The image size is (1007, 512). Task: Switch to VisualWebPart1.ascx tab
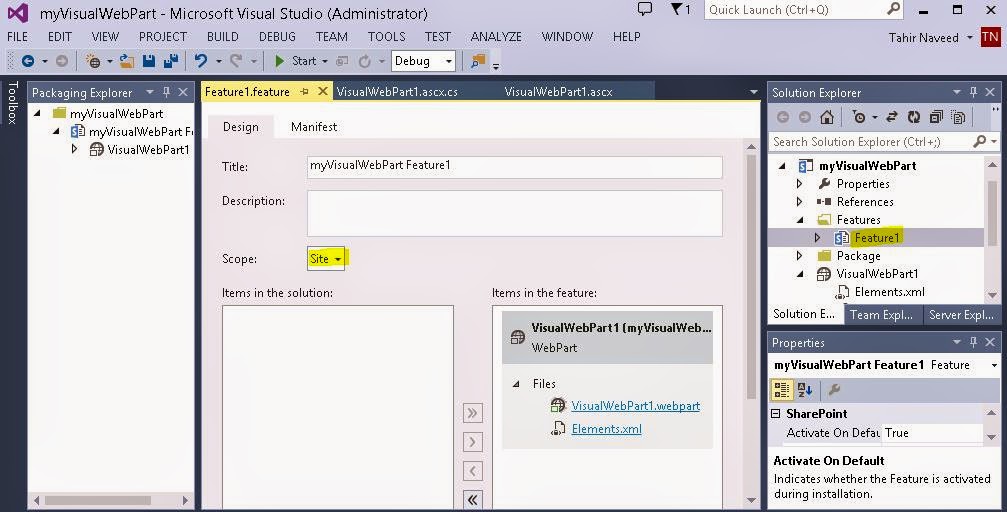pos(558,92)
